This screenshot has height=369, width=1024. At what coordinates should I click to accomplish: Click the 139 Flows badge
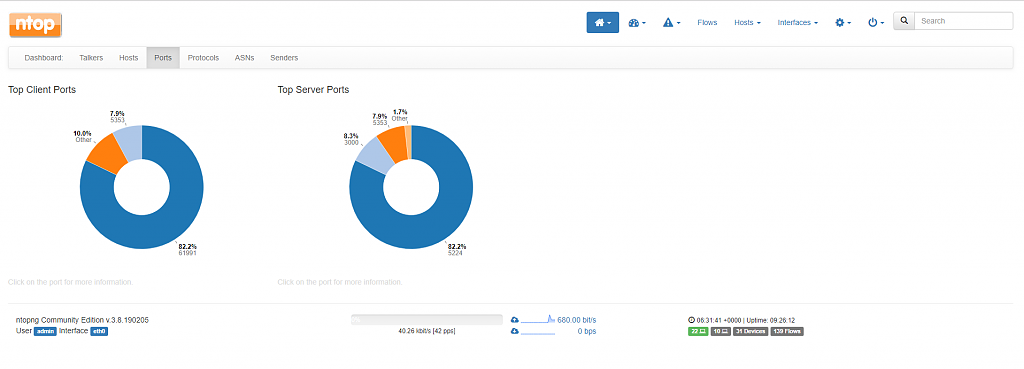pyautogui.click(x=787, y=331)
